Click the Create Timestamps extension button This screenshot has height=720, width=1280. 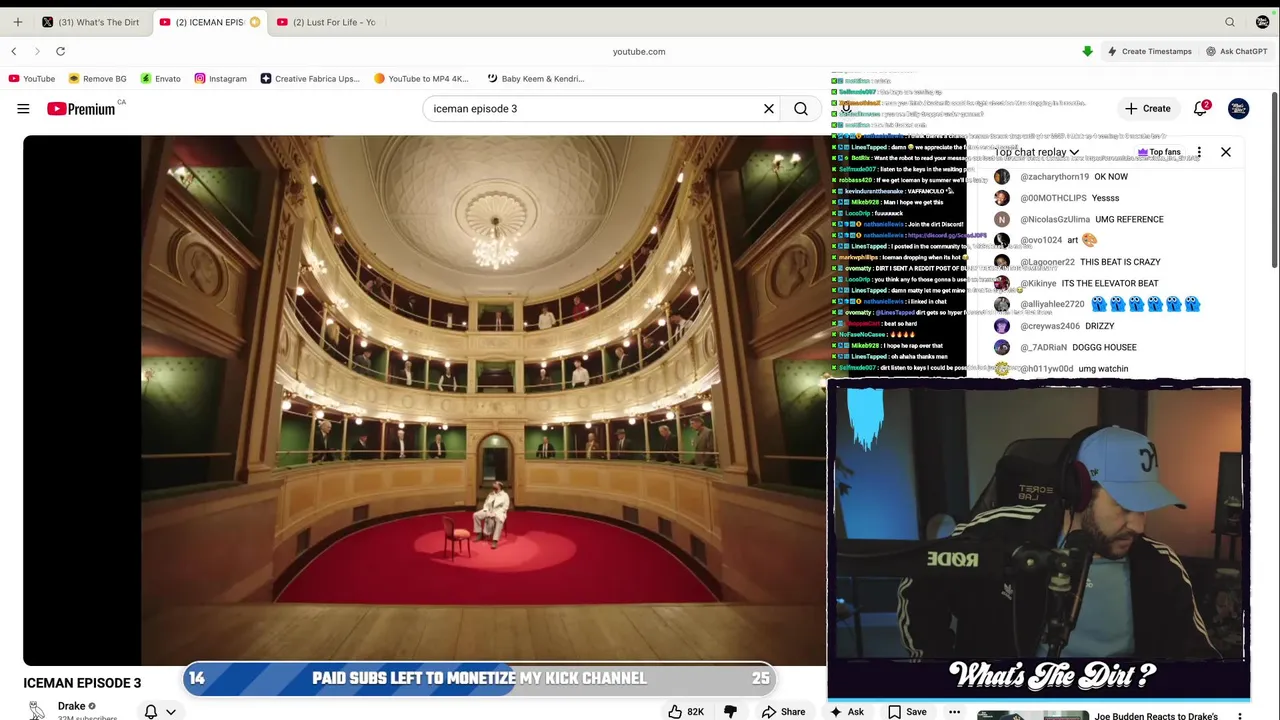[1149, 51]
